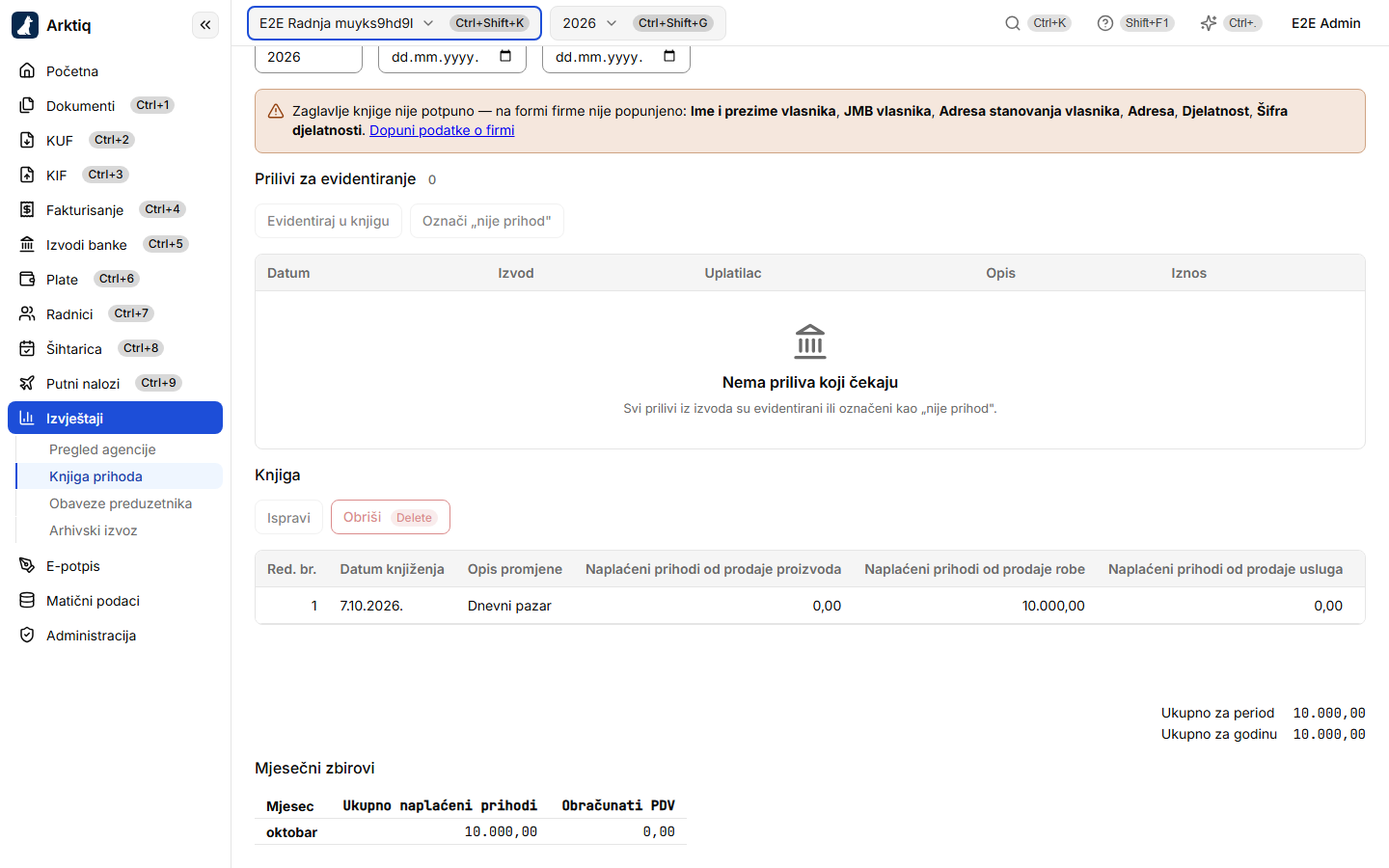Click the KUF incoming invoice icon
1389x868 pixels.
(27, 140)
